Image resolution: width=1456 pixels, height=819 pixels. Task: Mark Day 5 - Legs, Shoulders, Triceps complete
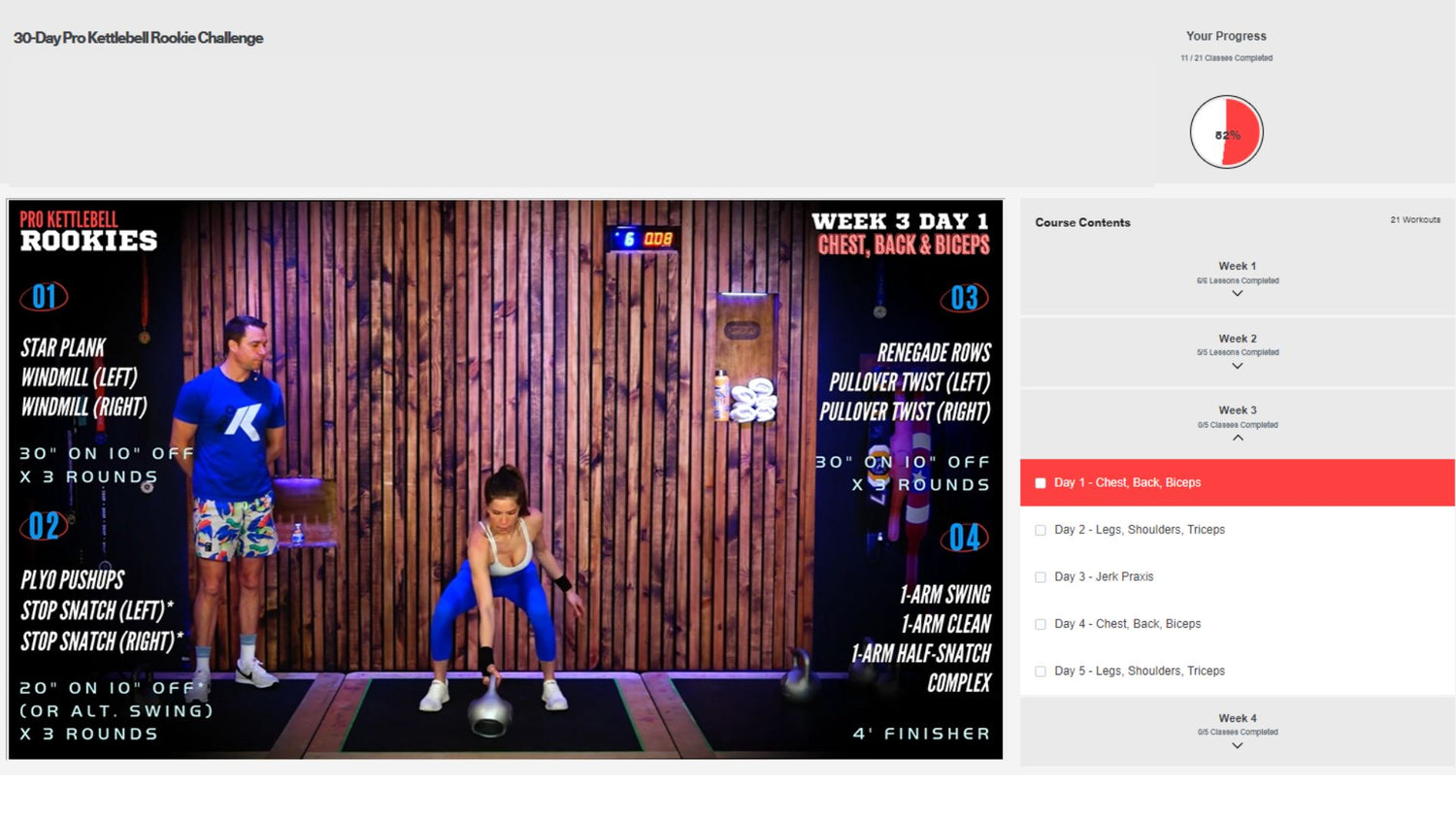(1040, 671)
